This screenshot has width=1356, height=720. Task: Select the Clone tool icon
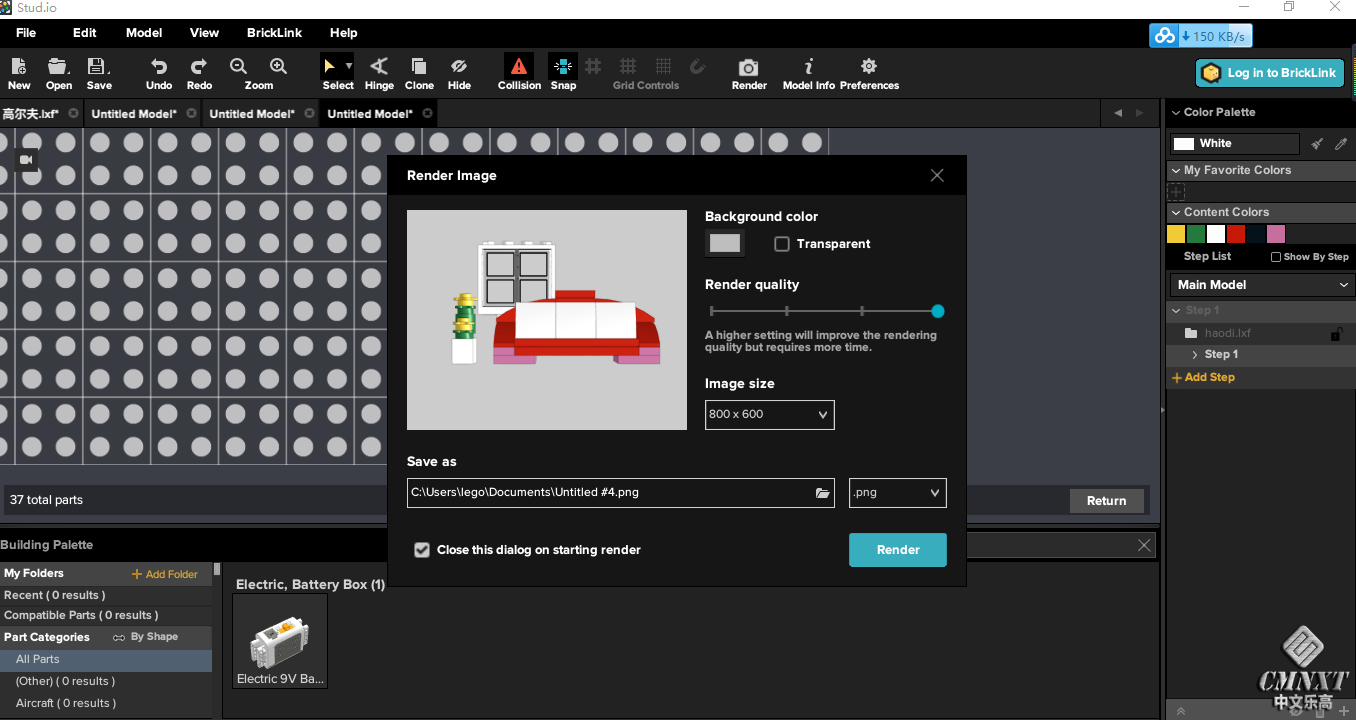tap(419, 68)
